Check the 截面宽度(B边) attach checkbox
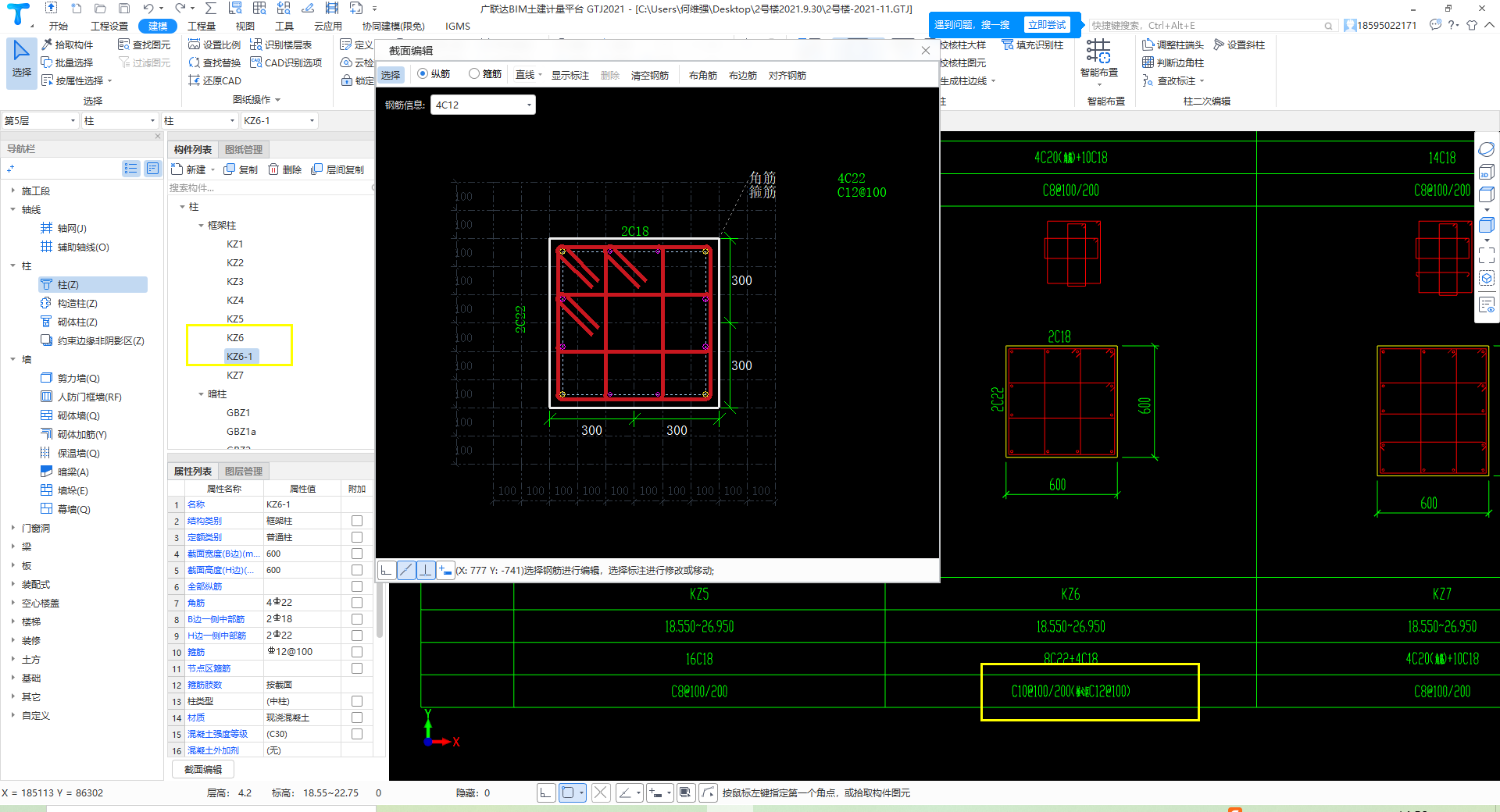Screen dimensions: 1500x812 [x=357, y=554]
